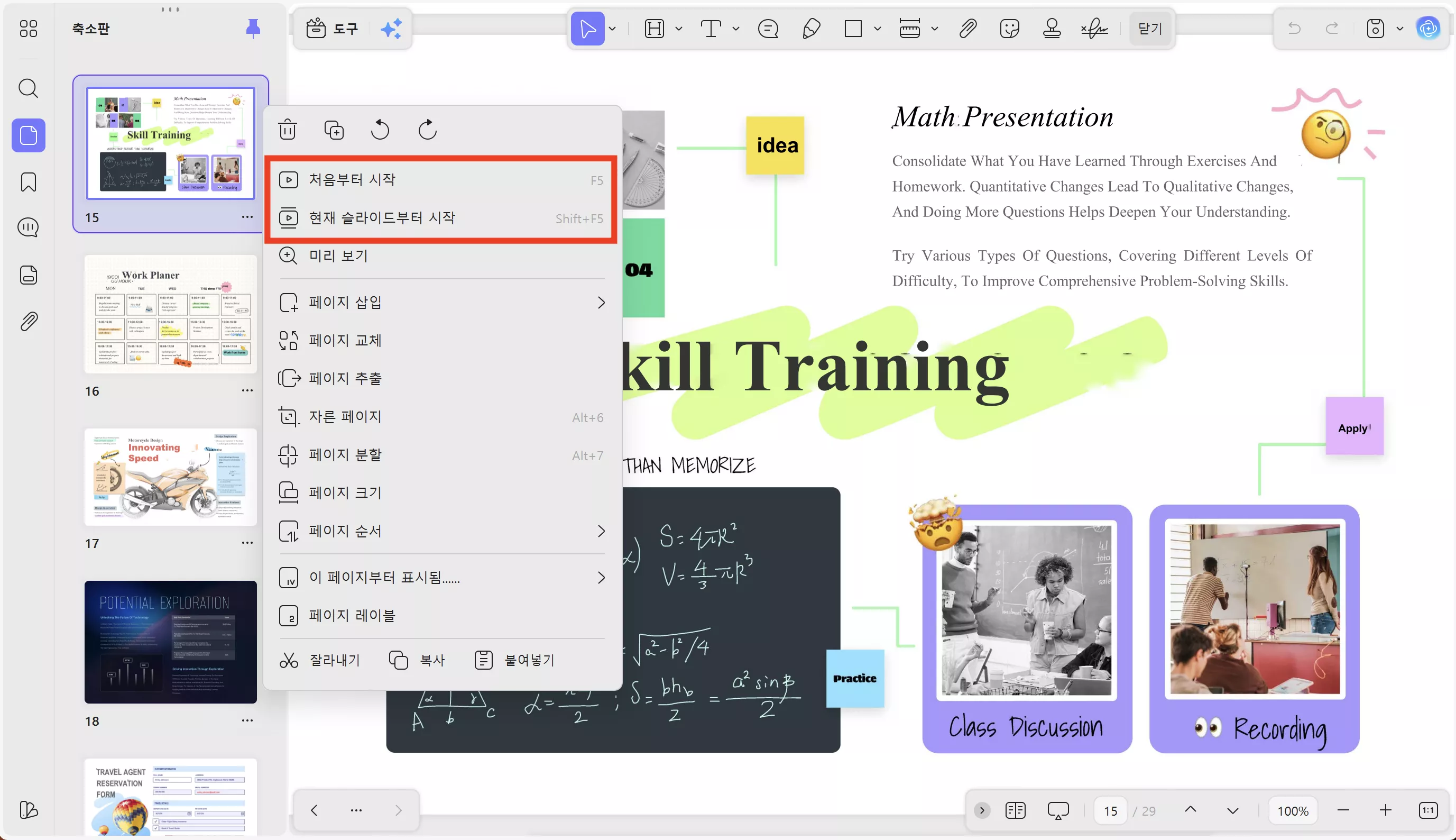Click the zoom out minus control
This screenshot has width=1456, height=840.
(1343, 810)
